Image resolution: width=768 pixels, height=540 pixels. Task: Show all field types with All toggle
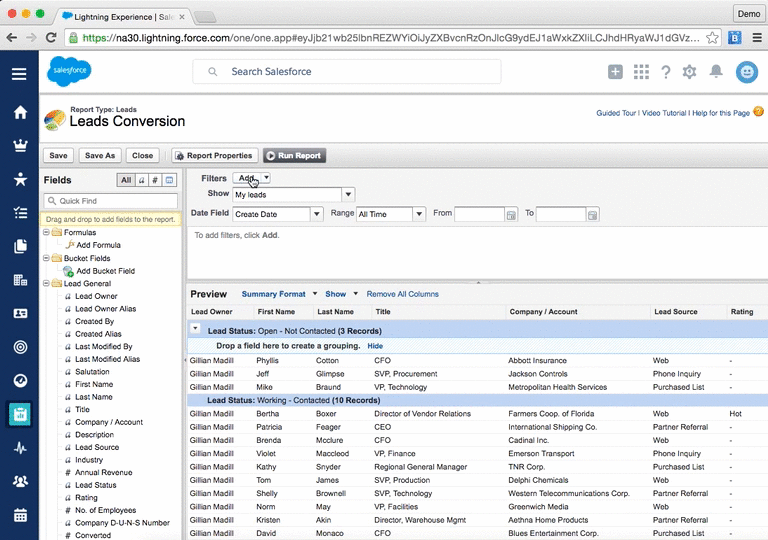(x=125, y=180)
